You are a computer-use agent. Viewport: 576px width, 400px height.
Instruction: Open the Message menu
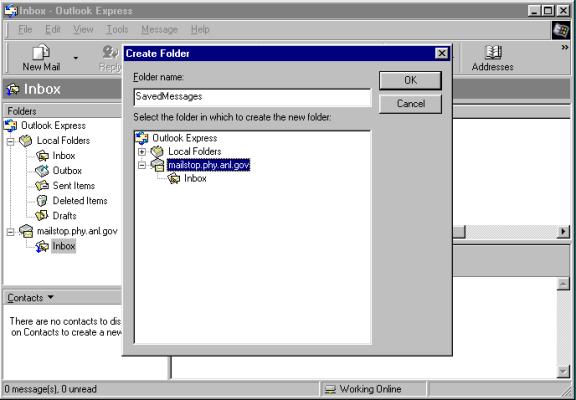click(159, 29)
